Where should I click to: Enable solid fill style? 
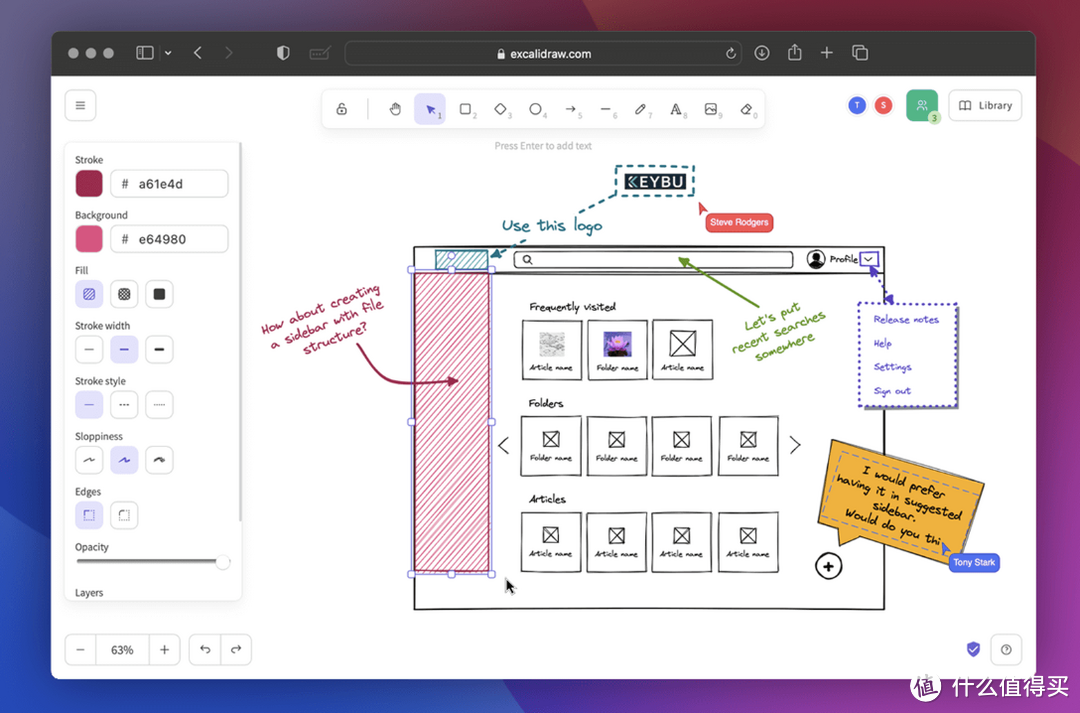click(x=158, y=293)
